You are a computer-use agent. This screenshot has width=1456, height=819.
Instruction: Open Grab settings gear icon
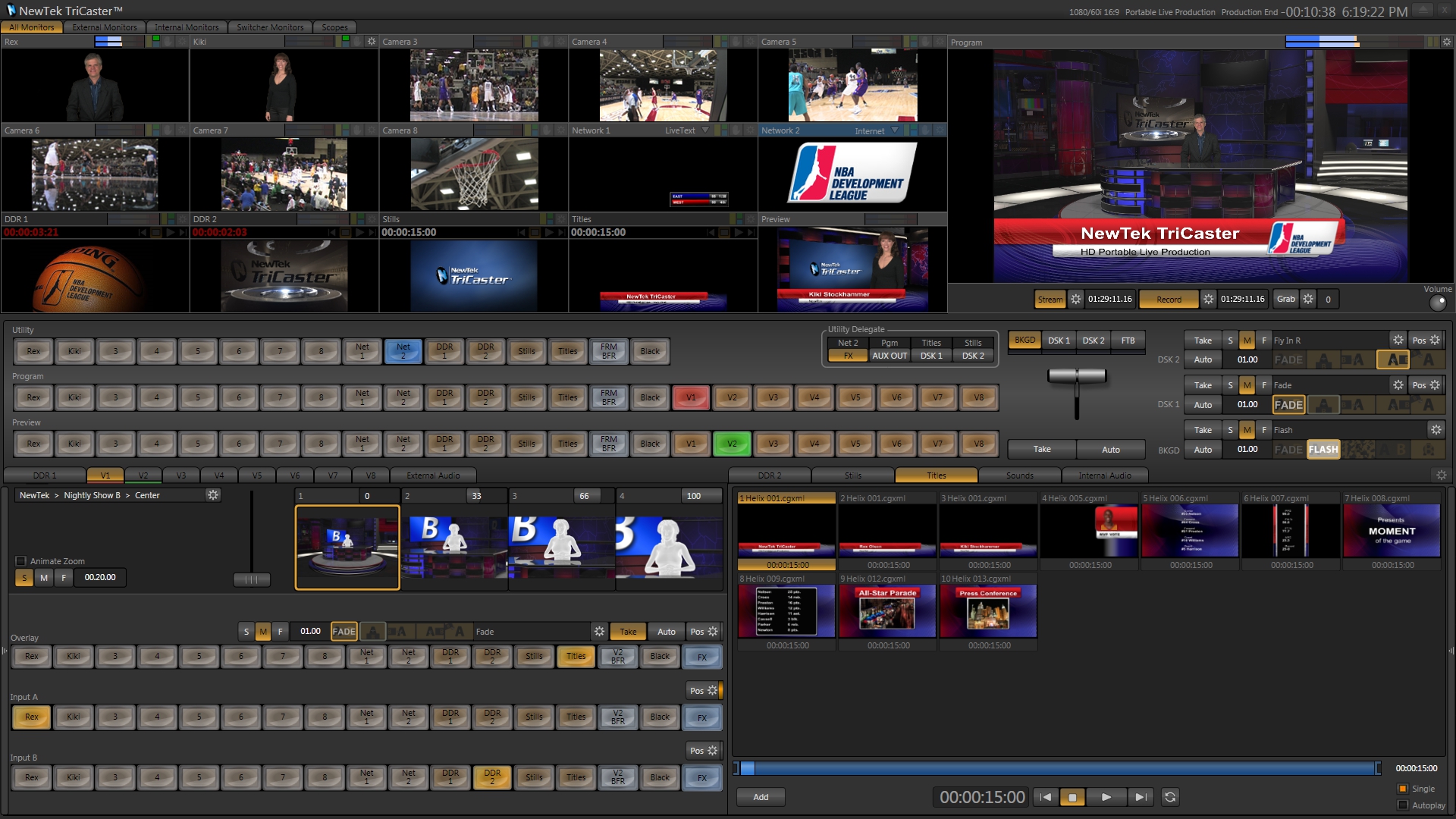click(1308, 300)
